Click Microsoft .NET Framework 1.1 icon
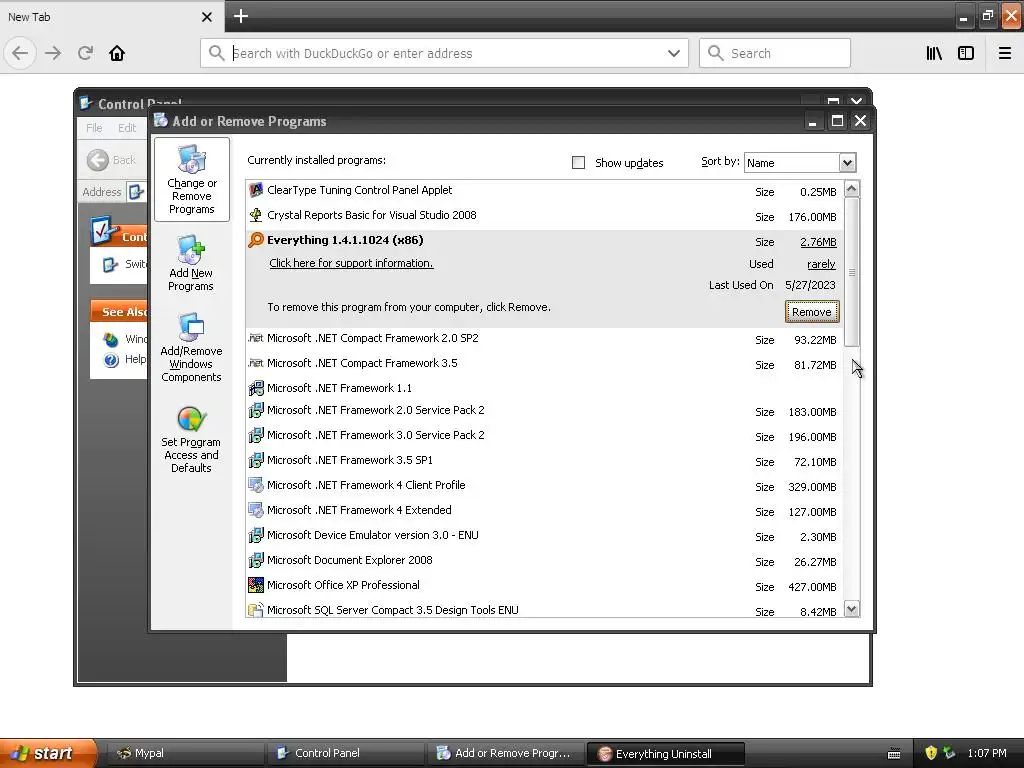 [x=256, y=388]
